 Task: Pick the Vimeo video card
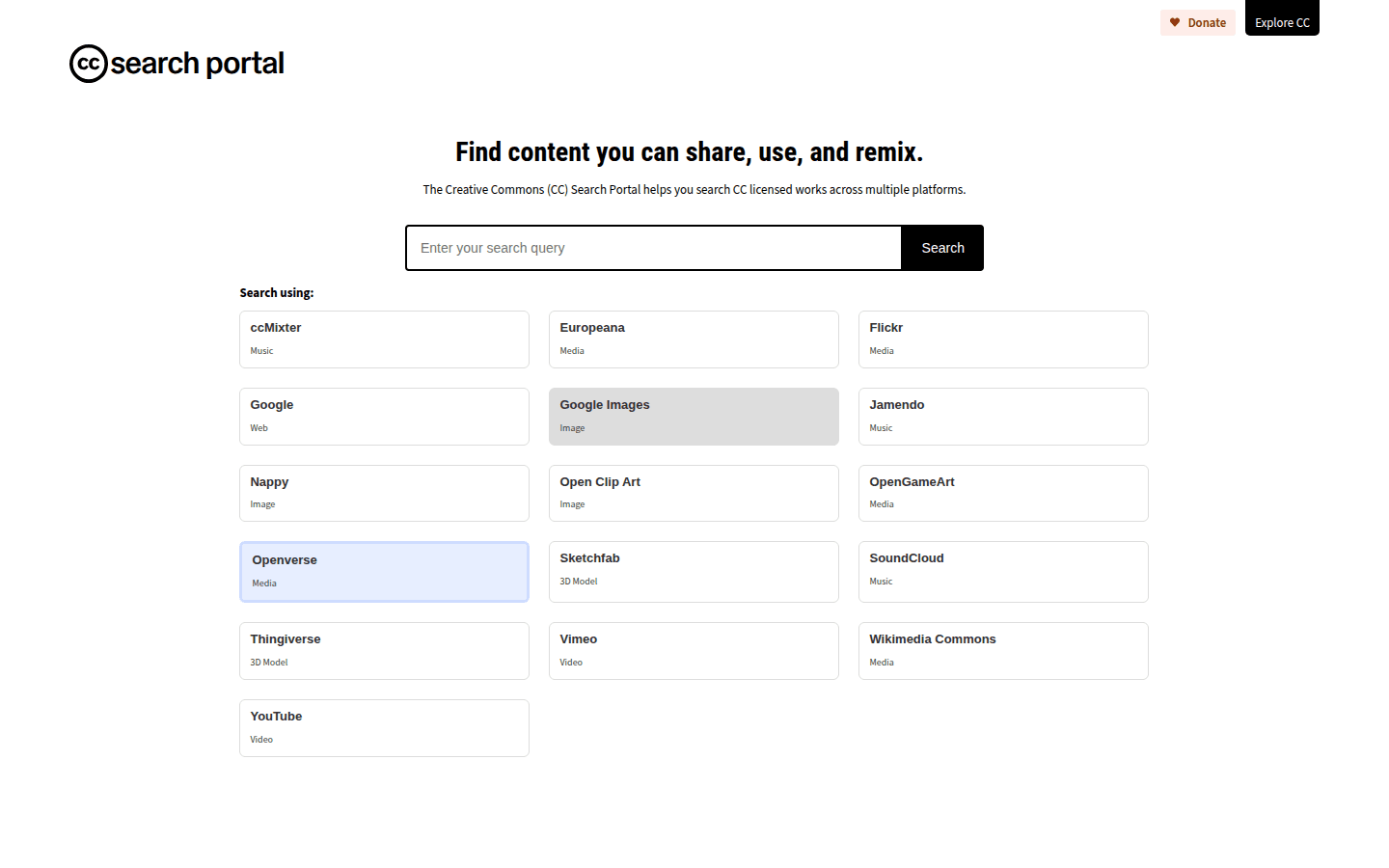[x=694, y=651]
